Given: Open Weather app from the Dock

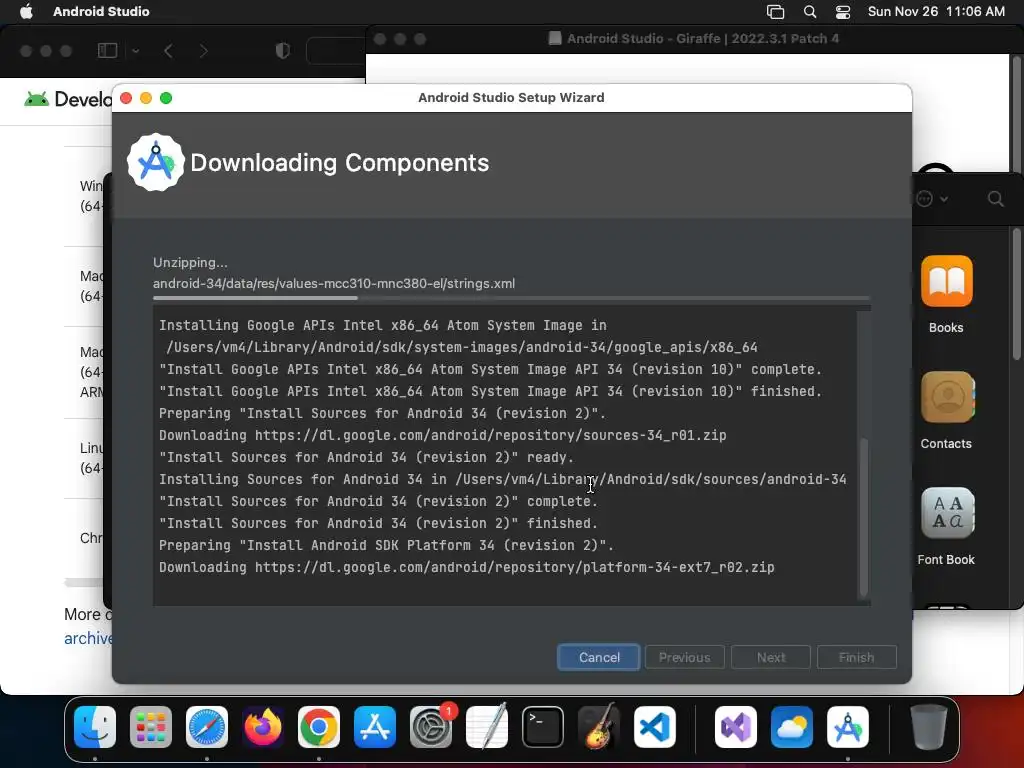Looking at the screenshot, I should tap(792, 727).
